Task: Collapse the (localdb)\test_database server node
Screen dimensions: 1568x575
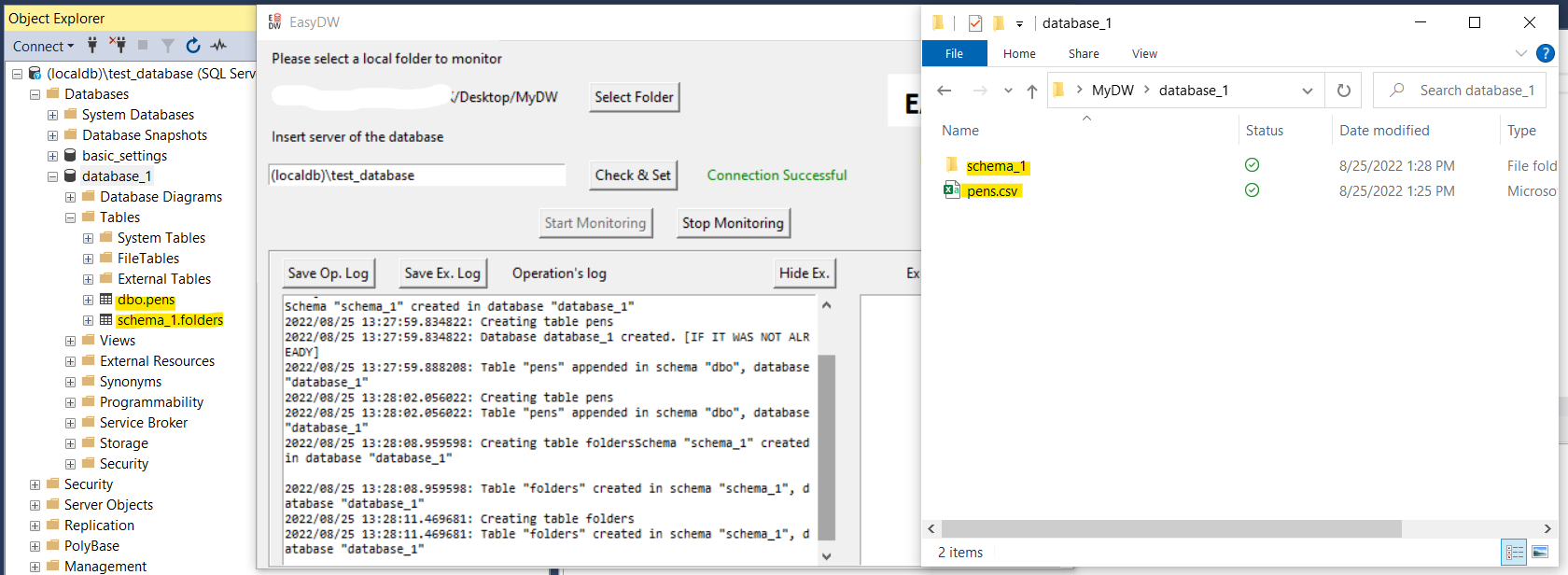Action: (17, 74)
